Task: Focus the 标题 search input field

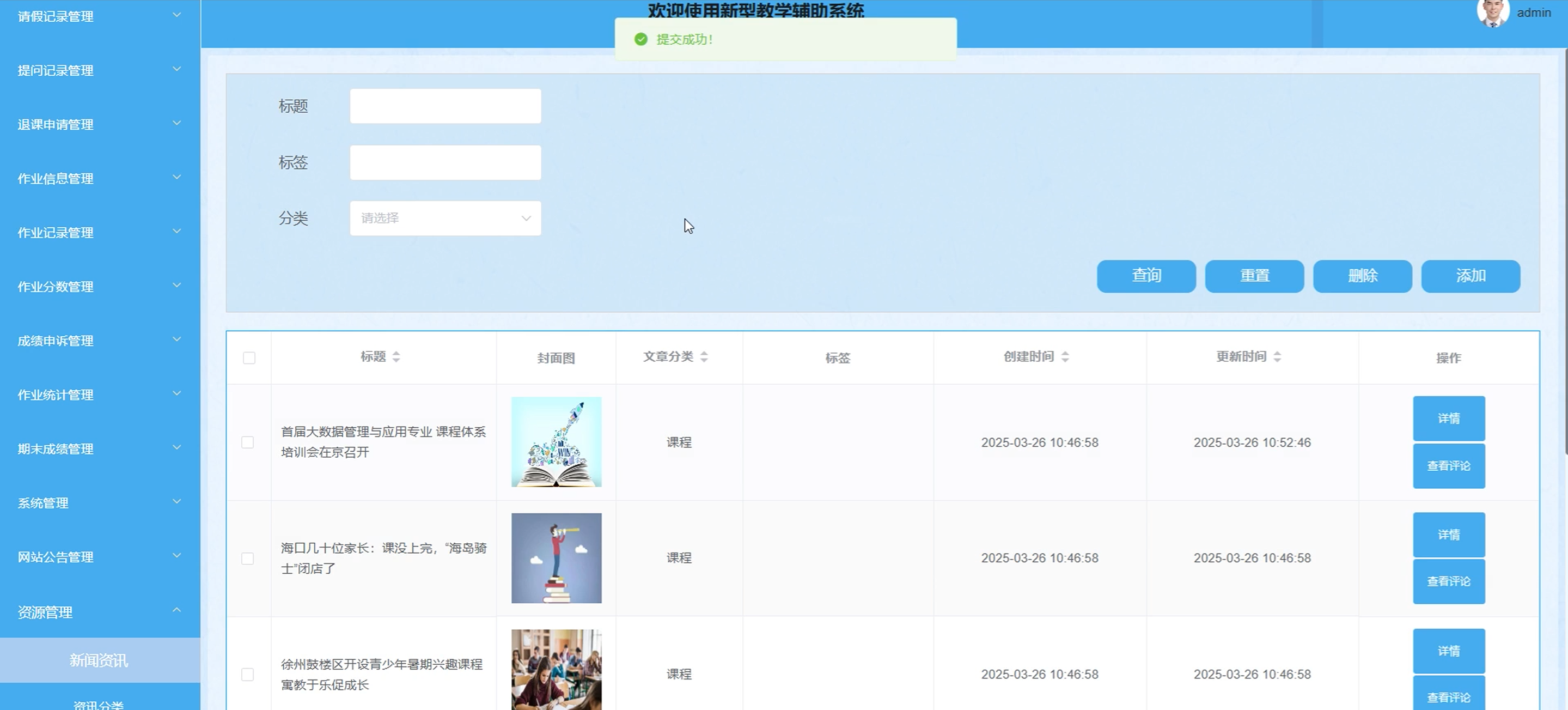Action: point(445,106)
